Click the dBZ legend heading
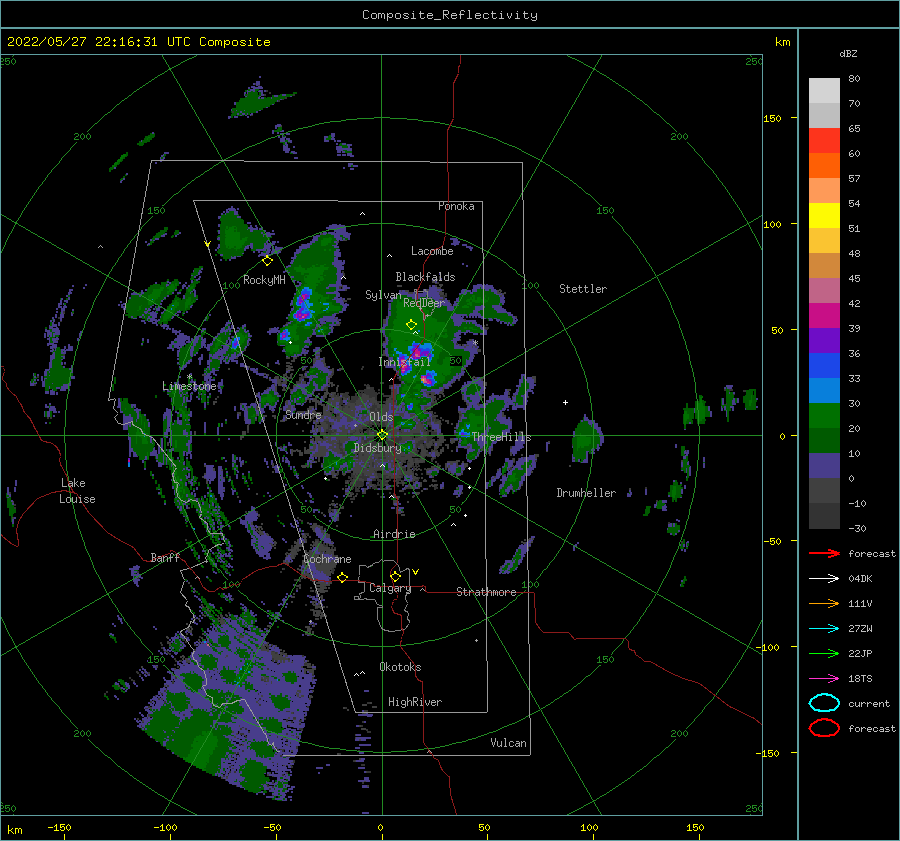Image resolution: width=900 pixels, height=841 pixels. pos(848,53)
